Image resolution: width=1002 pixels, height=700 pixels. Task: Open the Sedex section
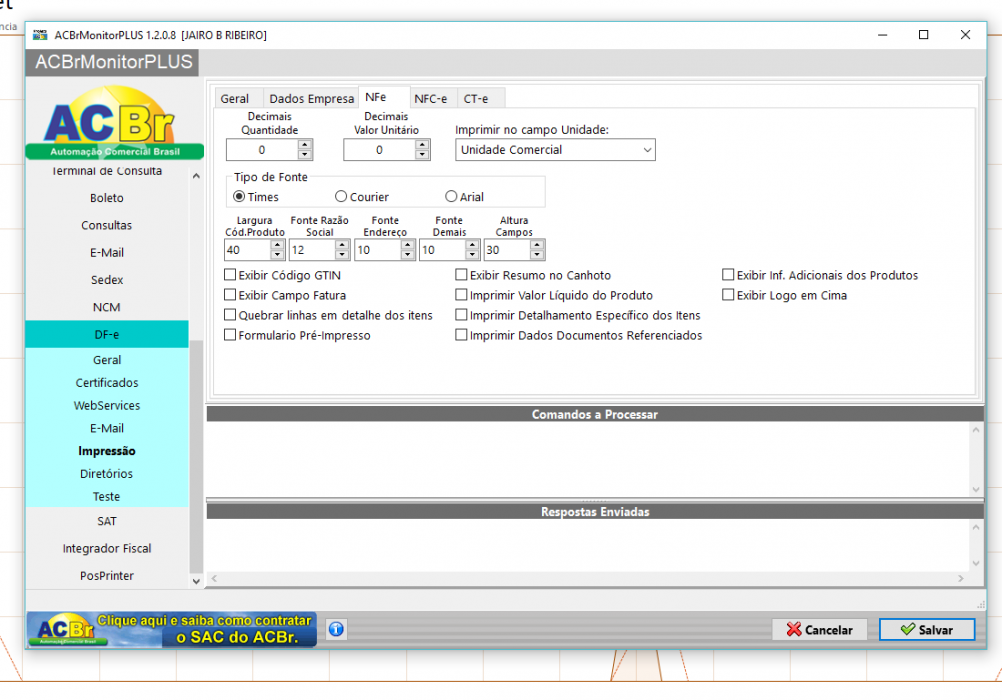tap(107, 280)
